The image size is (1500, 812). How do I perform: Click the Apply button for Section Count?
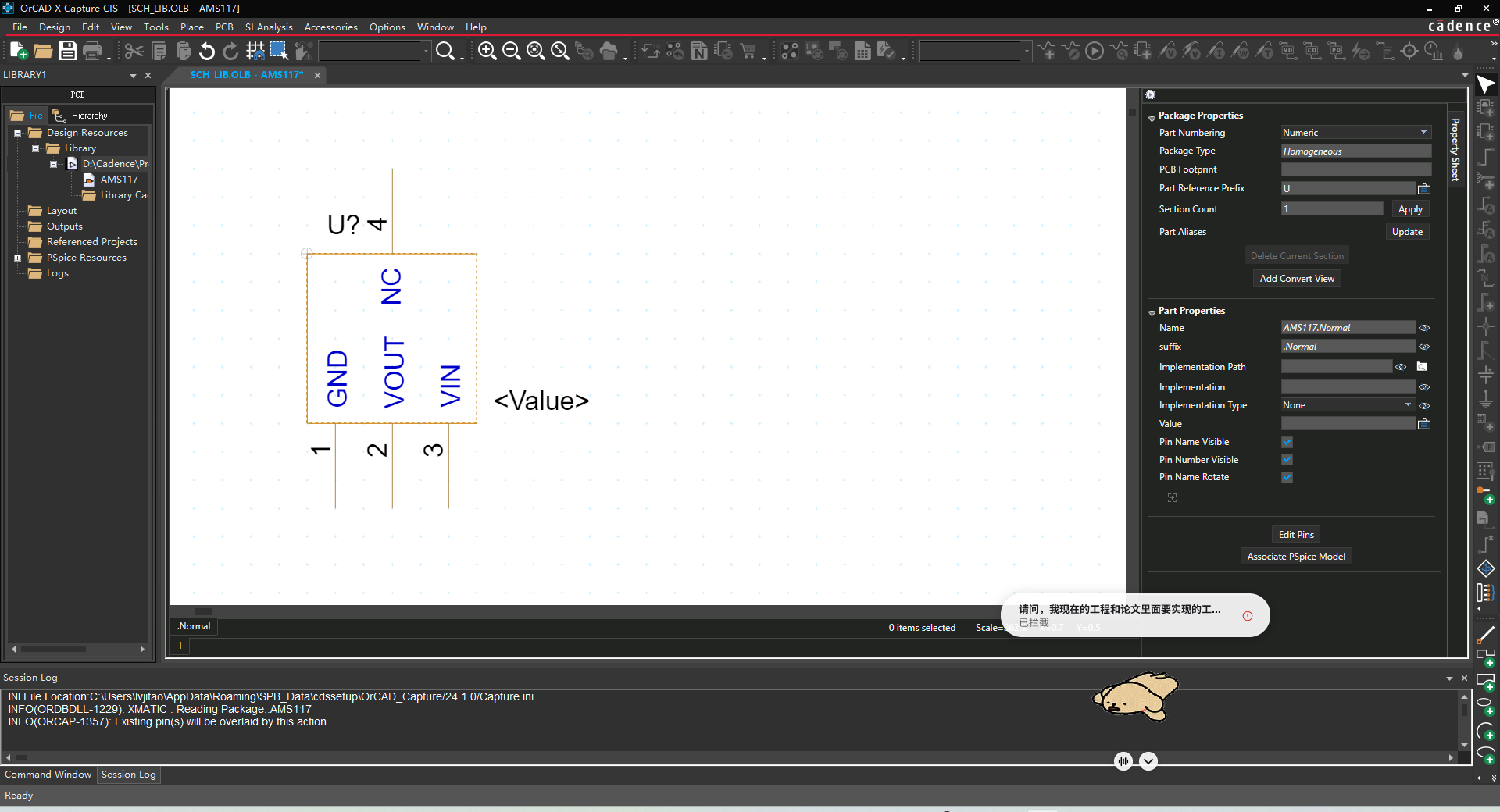(1410, 209)
